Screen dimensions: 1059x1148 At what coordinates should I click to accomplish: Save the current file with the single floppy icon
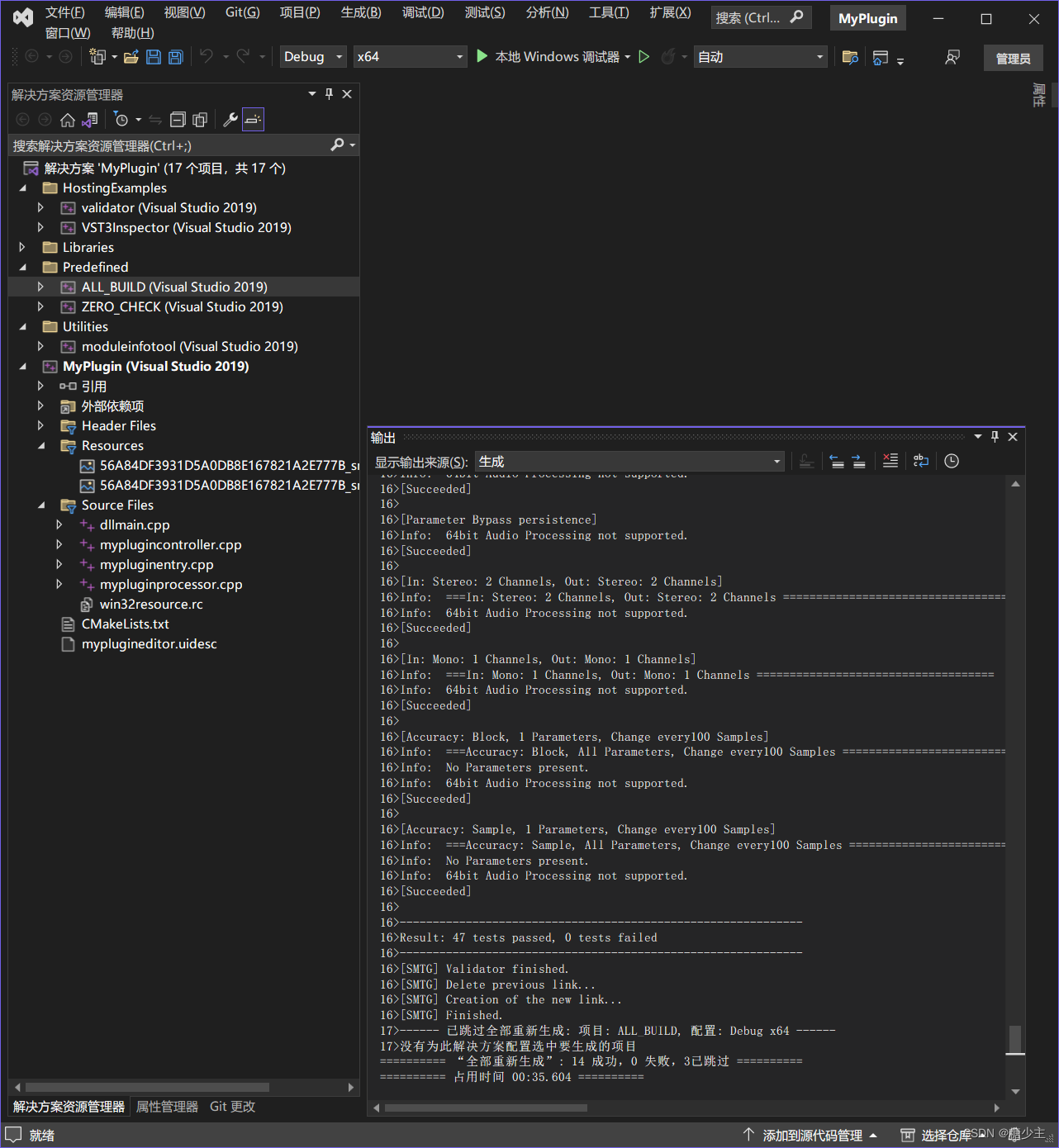(154, 56)
